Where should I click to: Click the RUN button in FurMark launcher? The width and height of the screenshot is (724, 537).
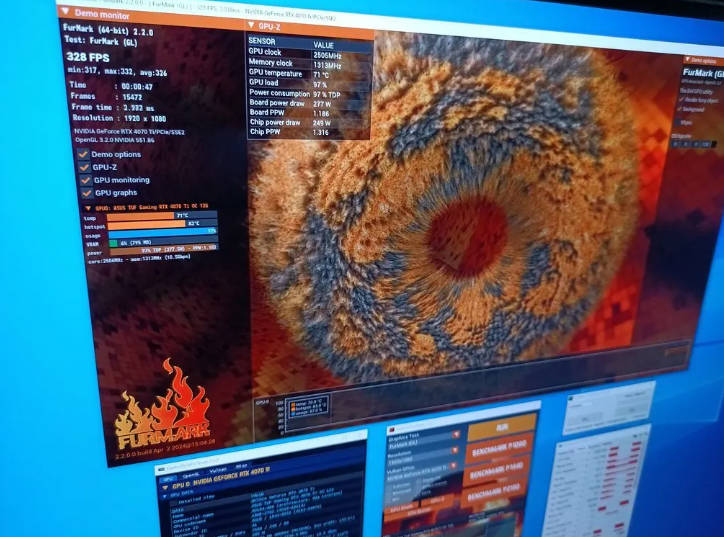502,427
